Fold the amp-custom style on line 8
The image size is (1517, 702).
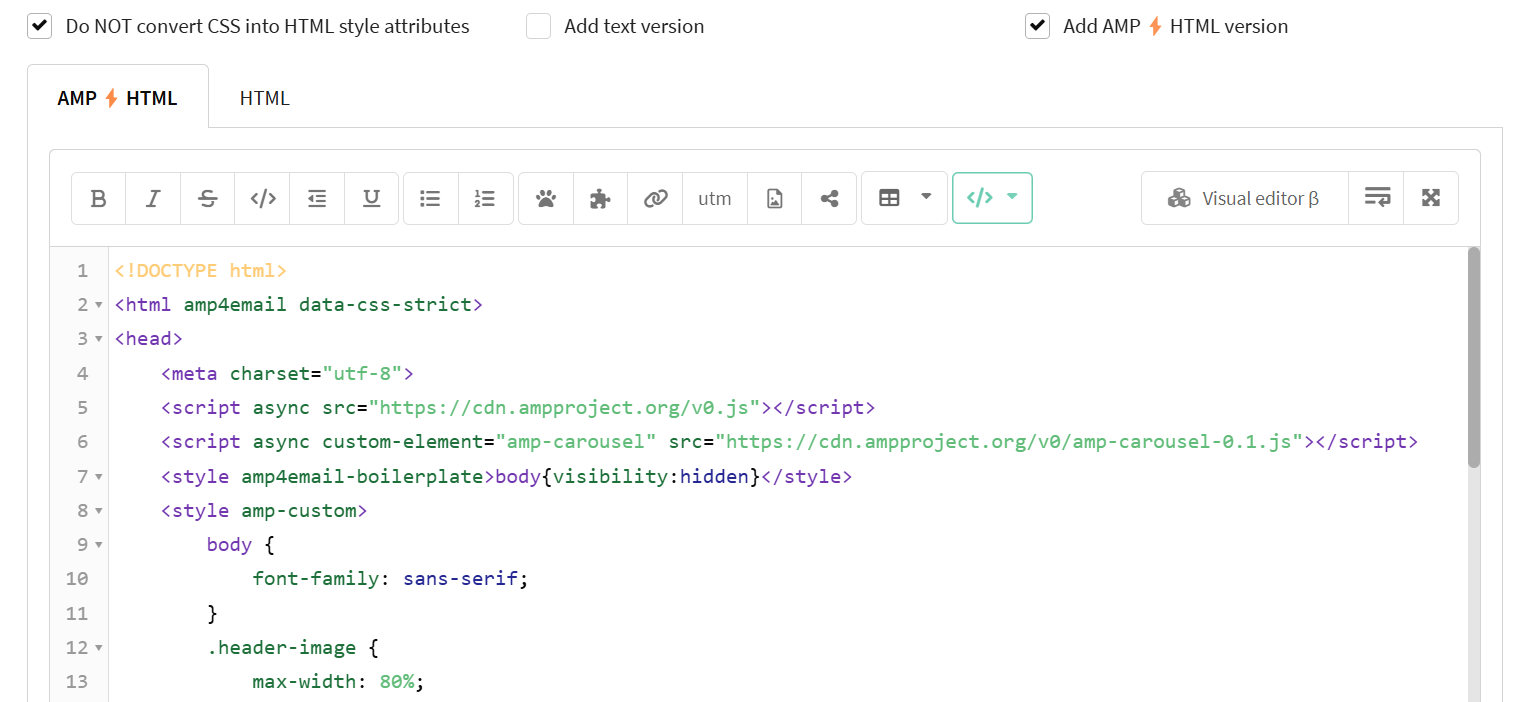tap(98, 511)
